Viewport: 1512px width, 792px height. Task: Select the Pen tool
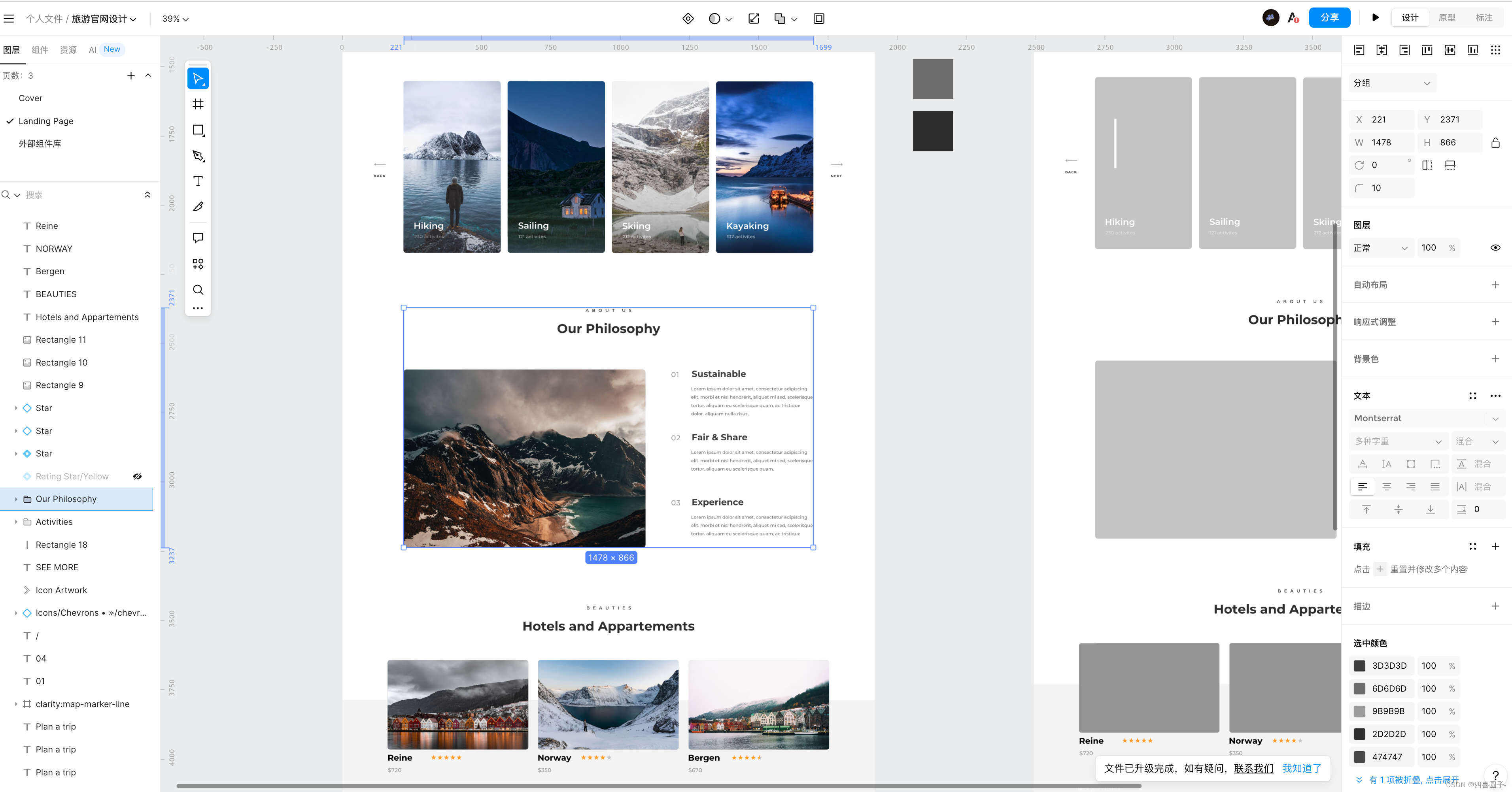coord(198,155)
